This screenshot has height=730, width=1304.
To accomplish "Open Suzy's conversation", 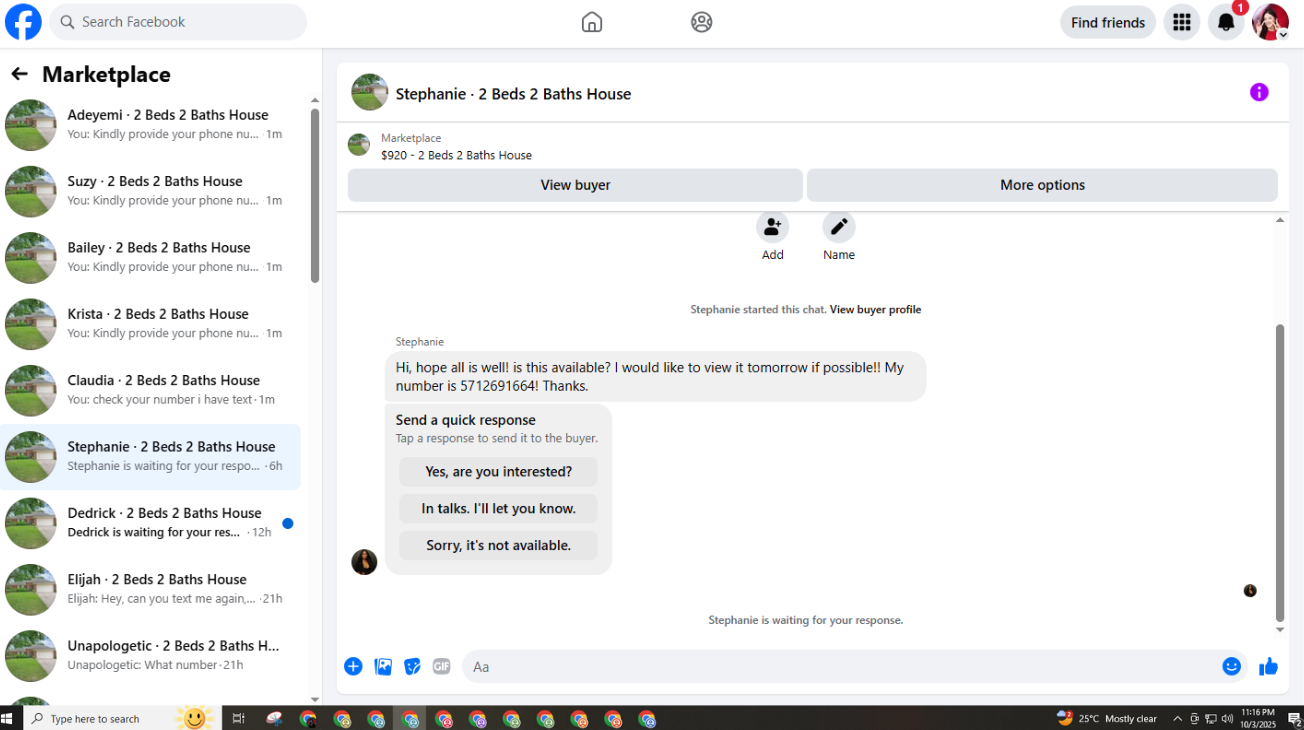I will (x=150, y=191).
